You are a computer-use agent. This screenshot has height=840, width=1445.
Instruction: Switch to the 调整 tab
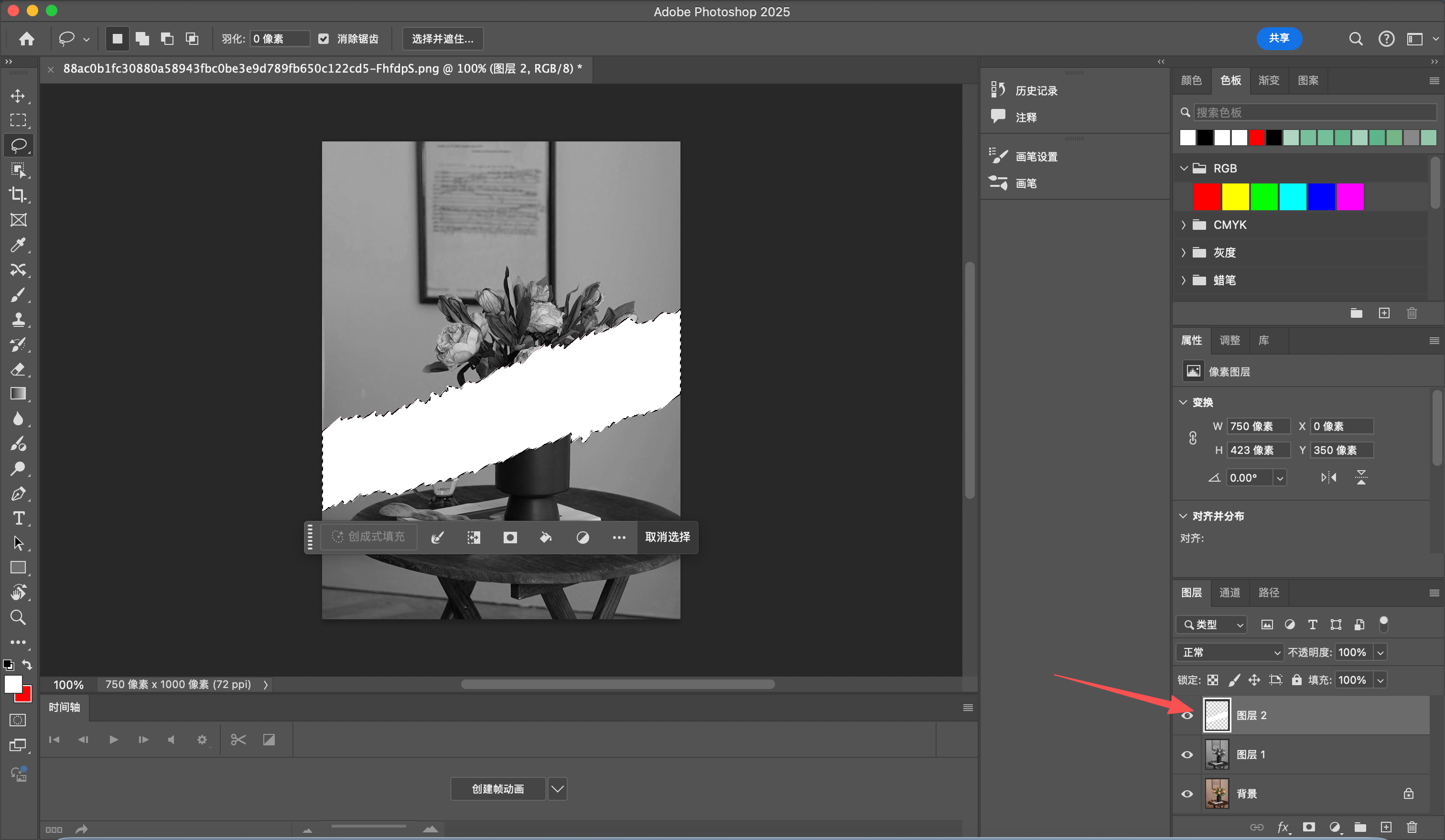pos(1229,340)
